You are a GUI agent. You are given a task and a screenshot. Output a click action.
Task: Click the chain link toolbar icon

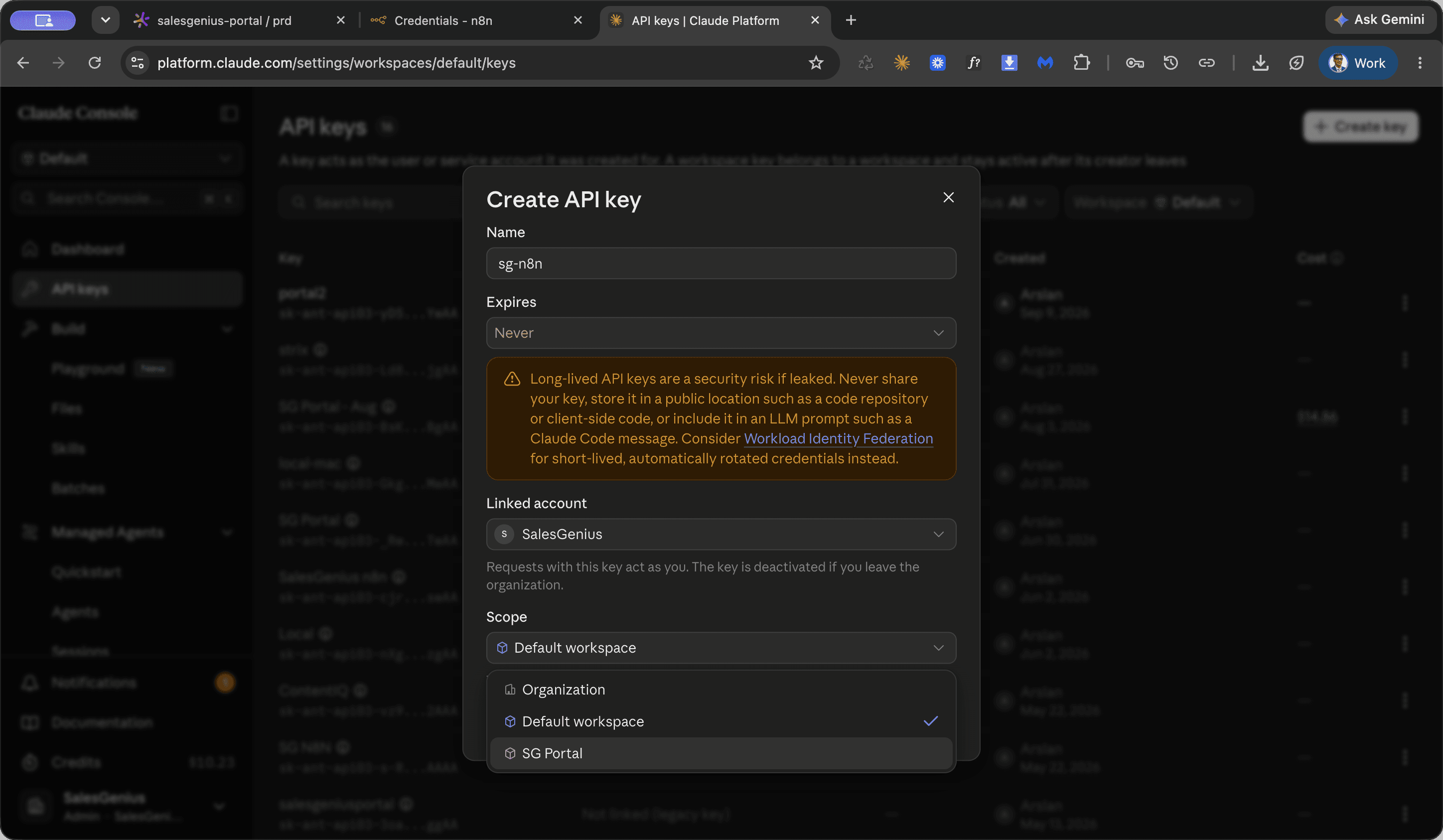(1206, 63)
